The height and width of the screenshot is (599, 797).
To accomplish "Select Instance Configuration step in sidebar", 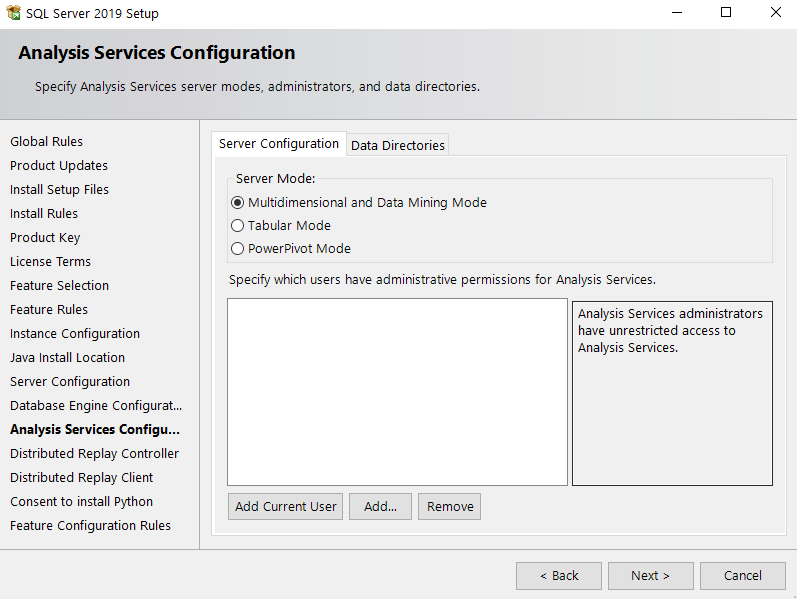I will tap(75, 334).
